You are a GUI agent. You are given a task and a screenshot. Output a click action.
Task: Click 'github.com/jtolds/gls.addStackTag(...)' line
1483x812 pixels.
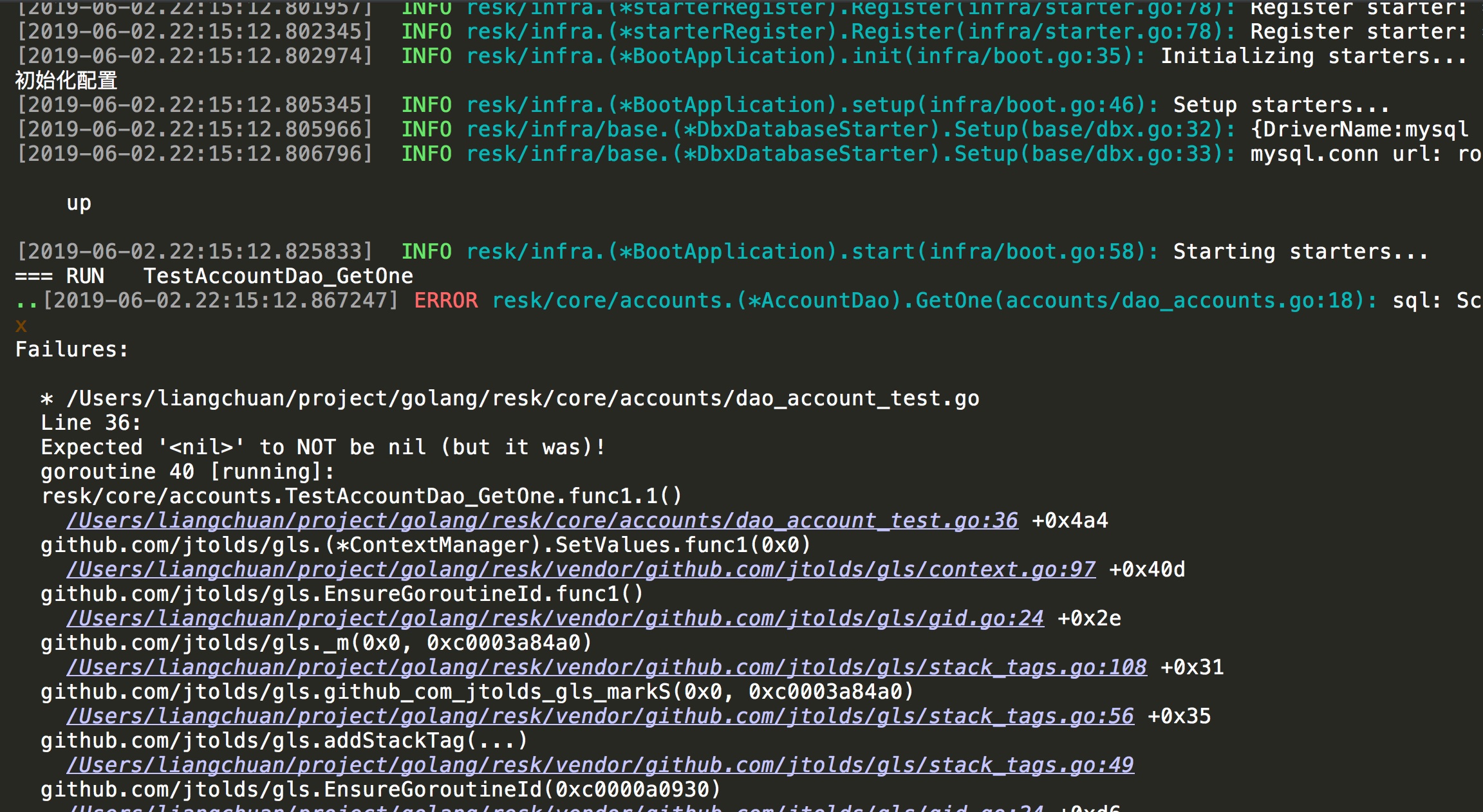tap(284, 740)
